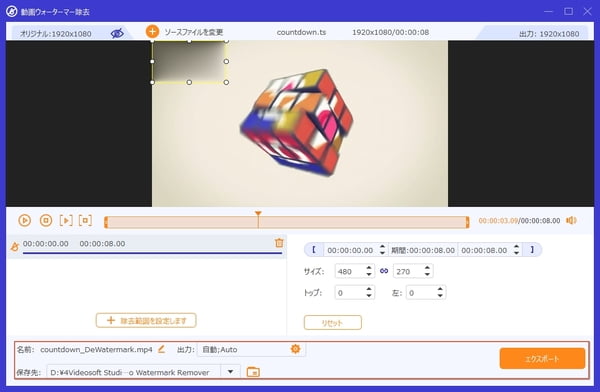Click the original 1920x1080 tab label

(x=55, y=34)
